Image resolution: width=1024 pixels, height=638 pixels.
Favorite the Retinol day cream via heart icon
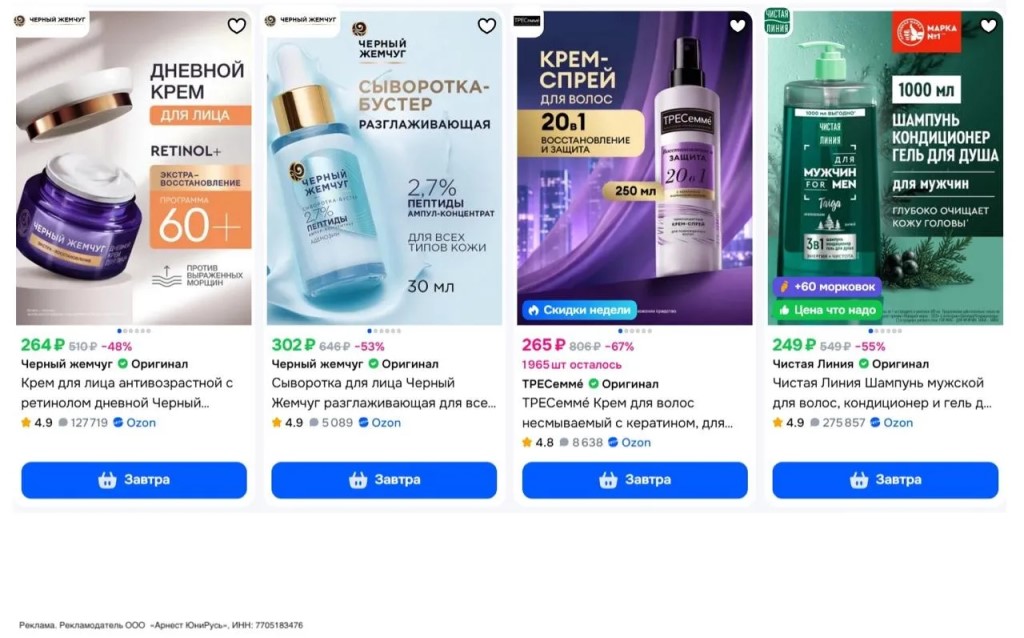coord(236,26)
